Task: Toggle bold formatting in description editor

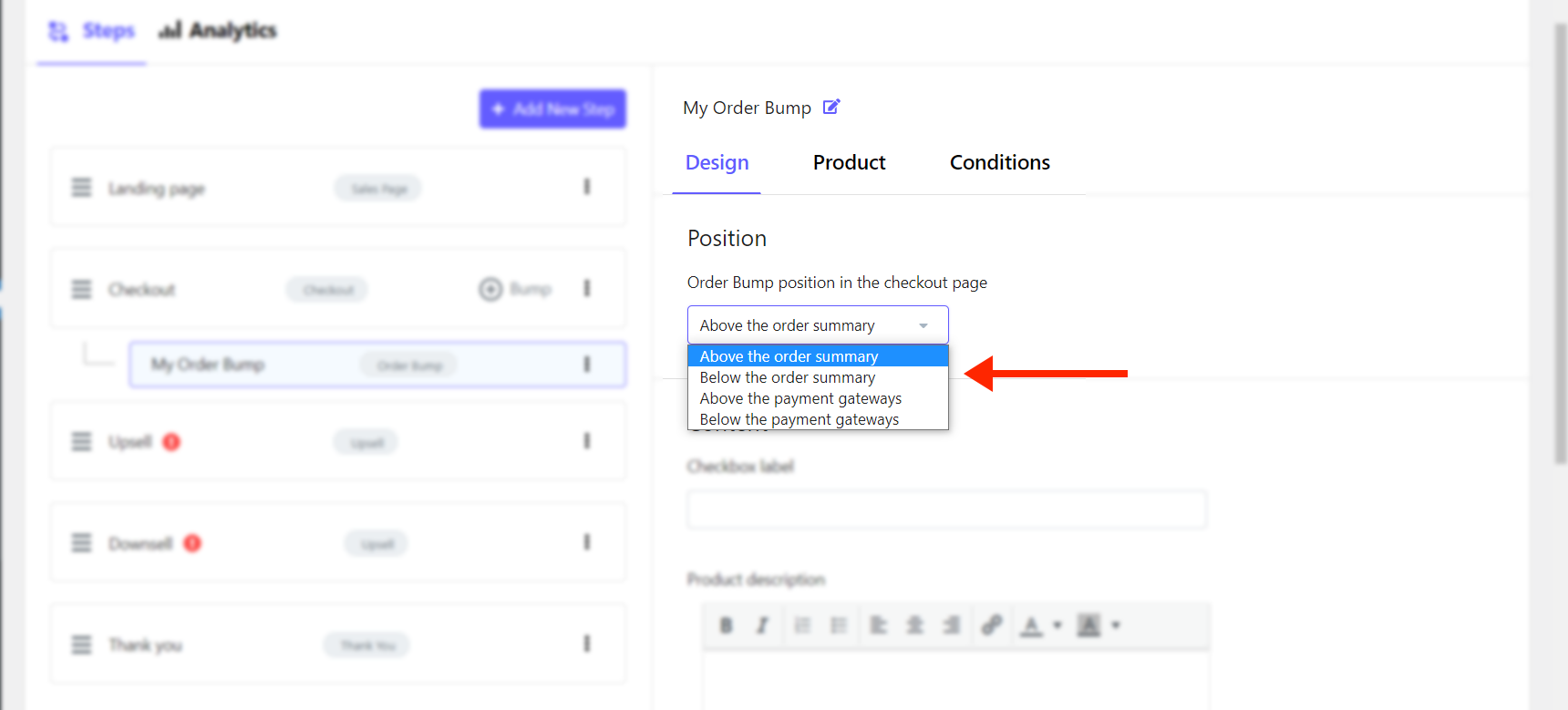Action: pyautogui.click(x=726, y=625)
